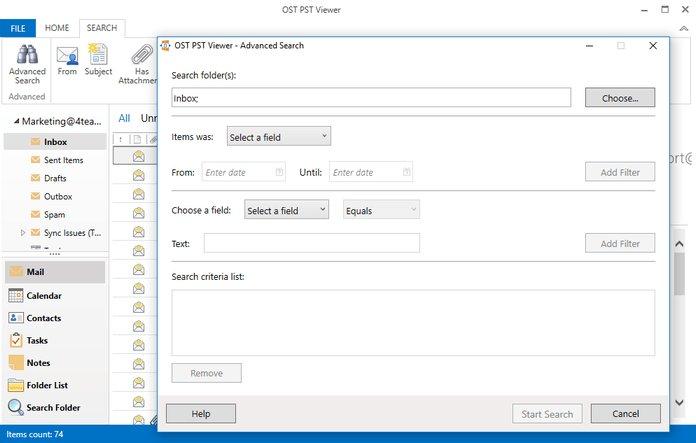Click the Choose... folder button

pos(620,98)
